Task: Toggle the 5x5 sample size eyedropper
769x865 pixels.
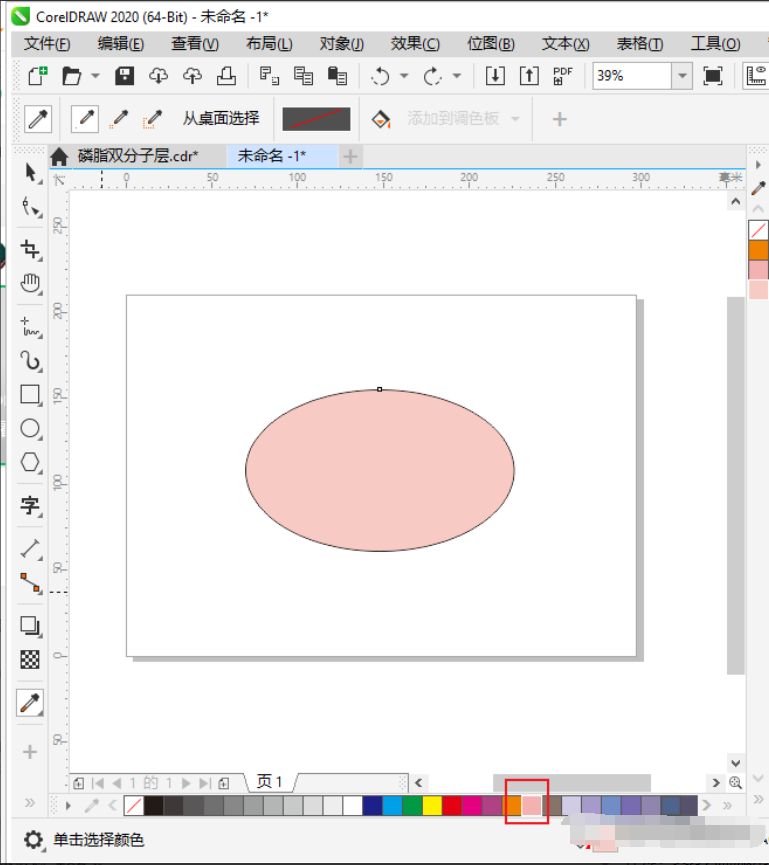Action: click(152, 119)
